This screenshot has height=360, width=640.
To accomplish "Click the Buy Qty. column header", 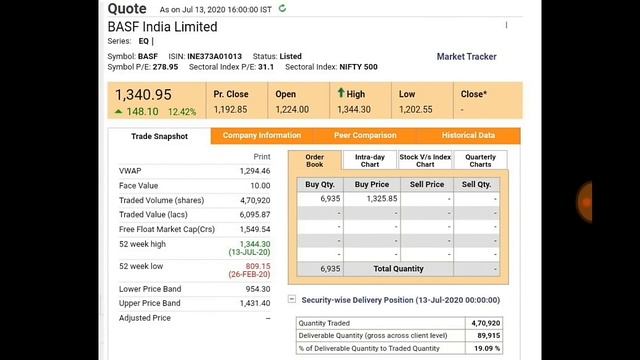I will pos(320,184).
